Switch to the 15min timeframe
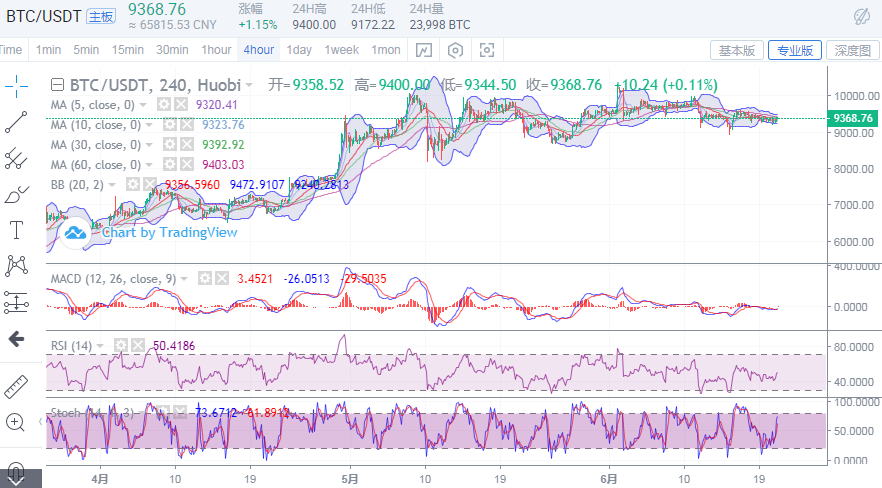Image resolution: width=882 pixels, height=488 pixels. tap(128, 50)
